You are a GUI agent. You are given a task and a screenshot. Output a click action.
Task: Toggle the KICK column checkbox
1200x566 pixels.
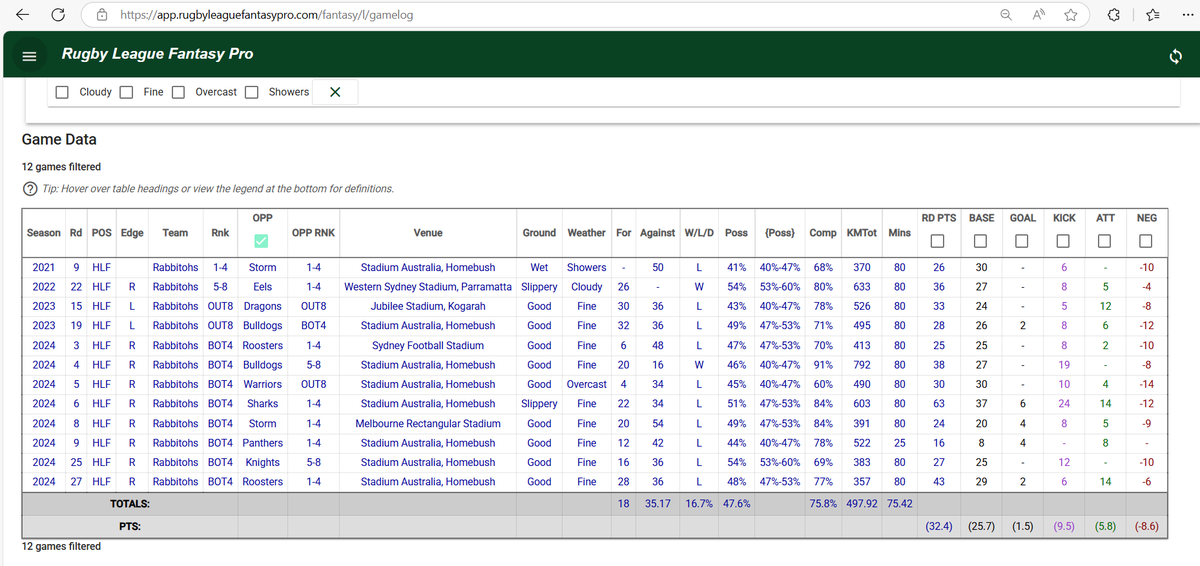point(1064,241)
